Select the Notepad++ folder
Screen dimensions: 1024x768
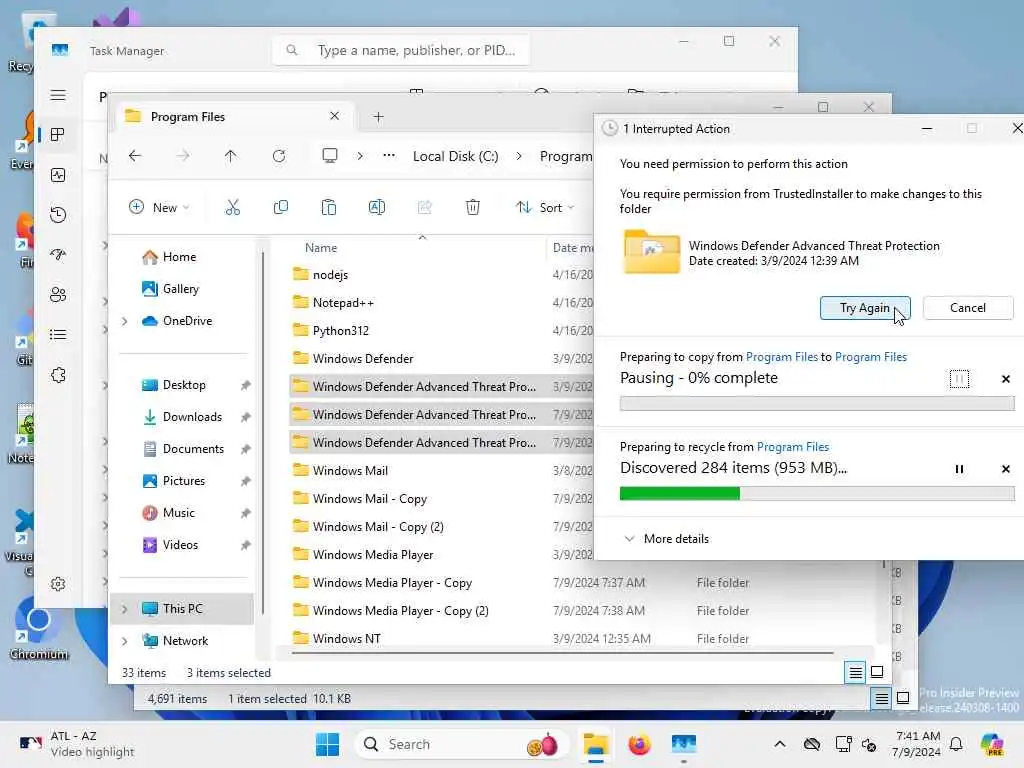pyautogui.click(x=343, y=303)
